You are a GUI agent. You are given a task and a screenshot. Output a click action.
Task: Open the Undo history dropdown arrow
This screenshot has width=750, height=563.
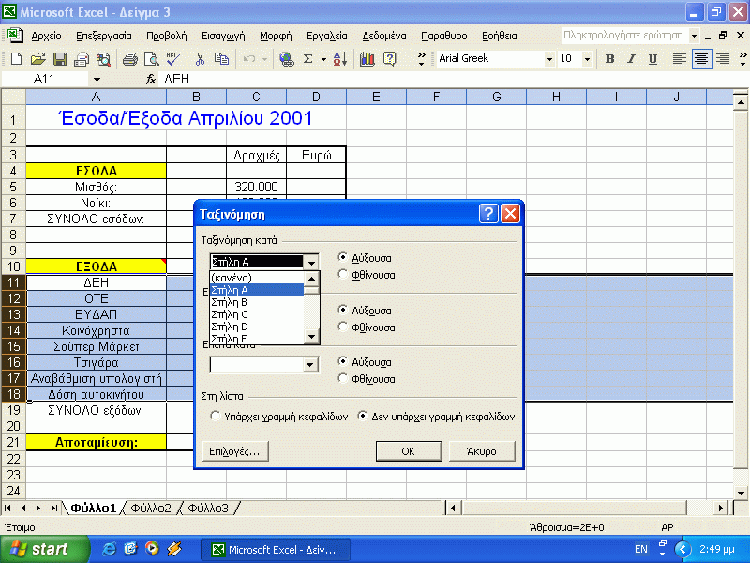click(x=265, y=59)
